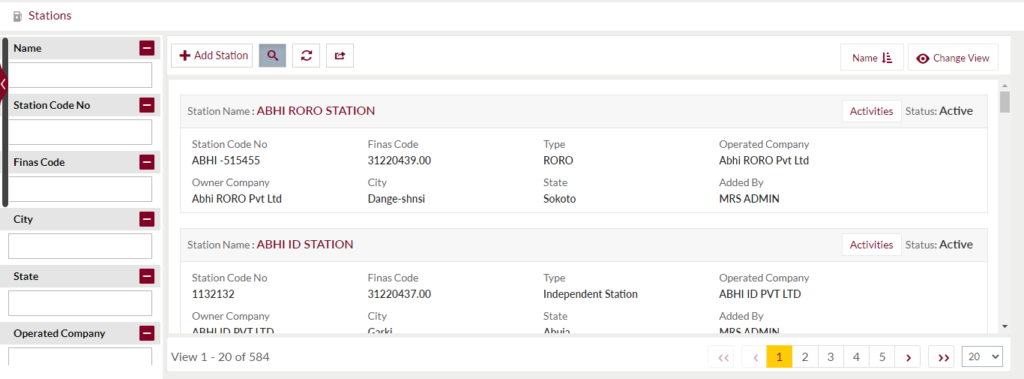
Task: Click the export share icon button
Action: click(340, 56)
